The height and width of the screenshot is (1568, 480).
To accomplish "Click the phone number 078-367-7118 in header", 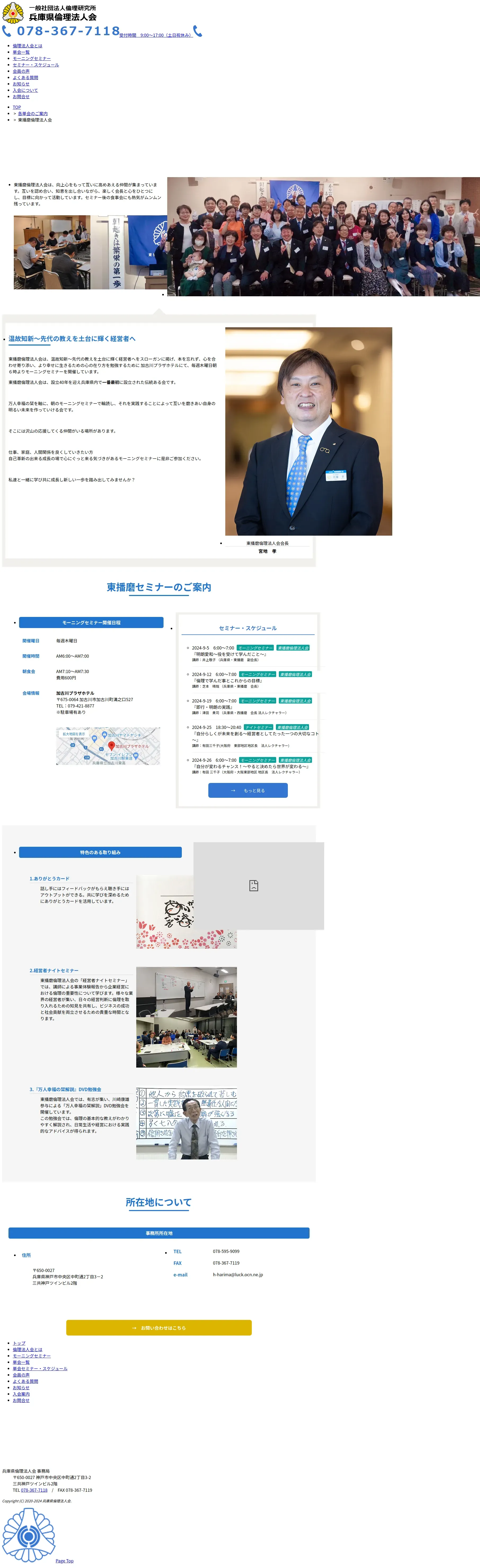I will click(68, 31).
